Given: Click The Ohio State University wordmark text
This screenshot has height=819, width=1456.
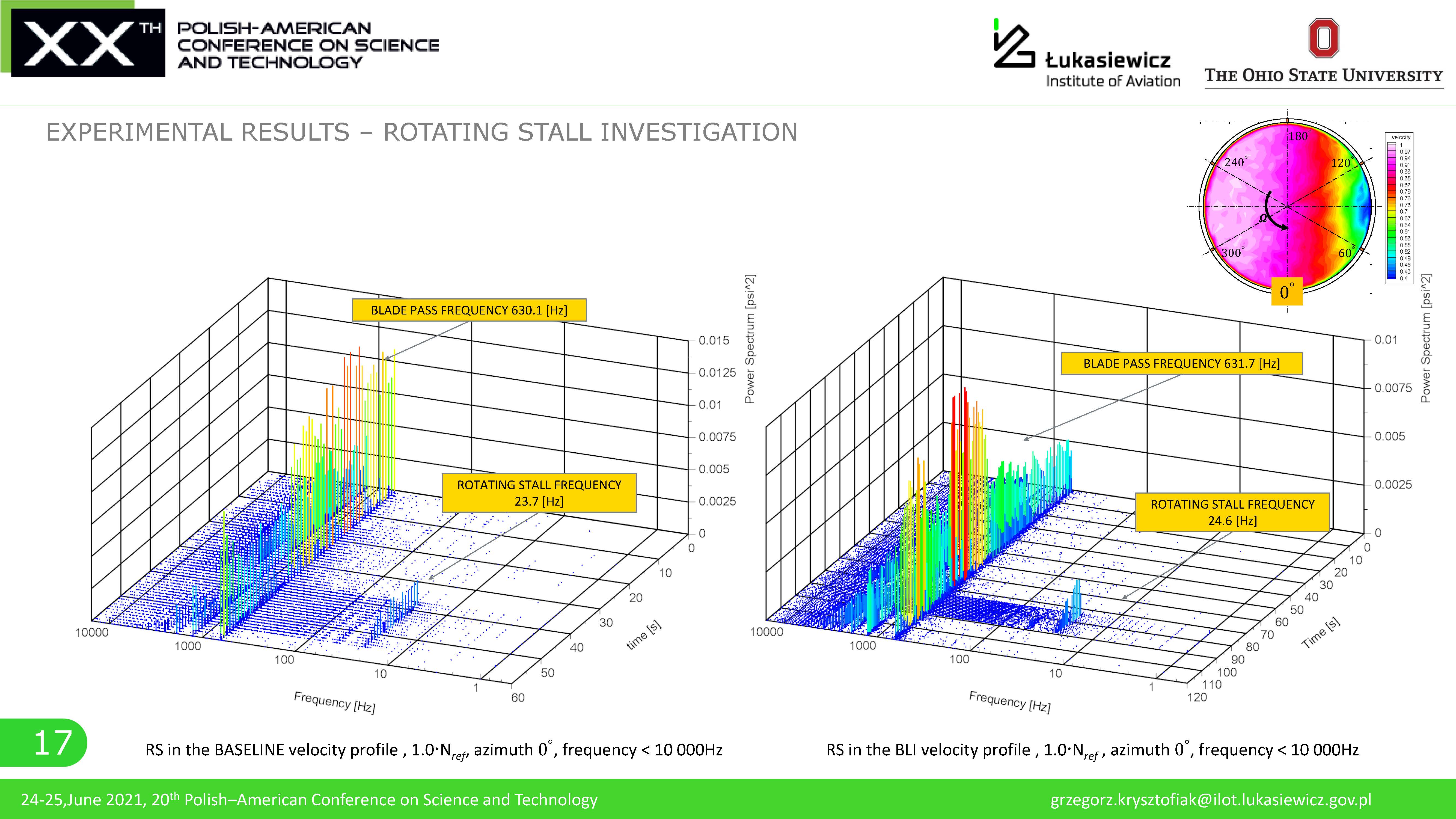Looking at the screenshot, I should click(1323, 76).
